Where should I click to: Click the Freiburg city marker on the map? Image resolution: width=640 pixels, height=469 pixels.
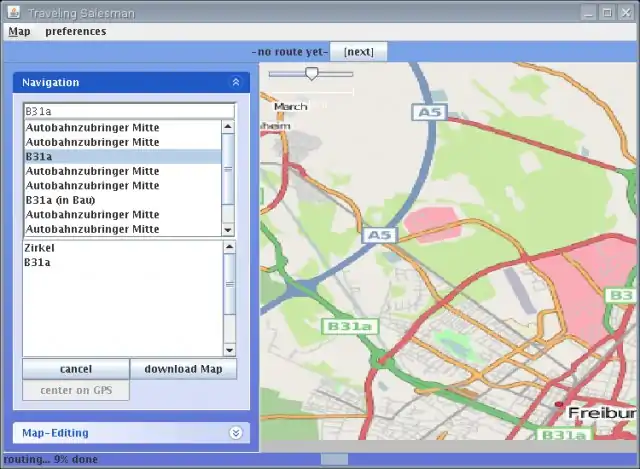pyautogui.click(x=560, y=405)
